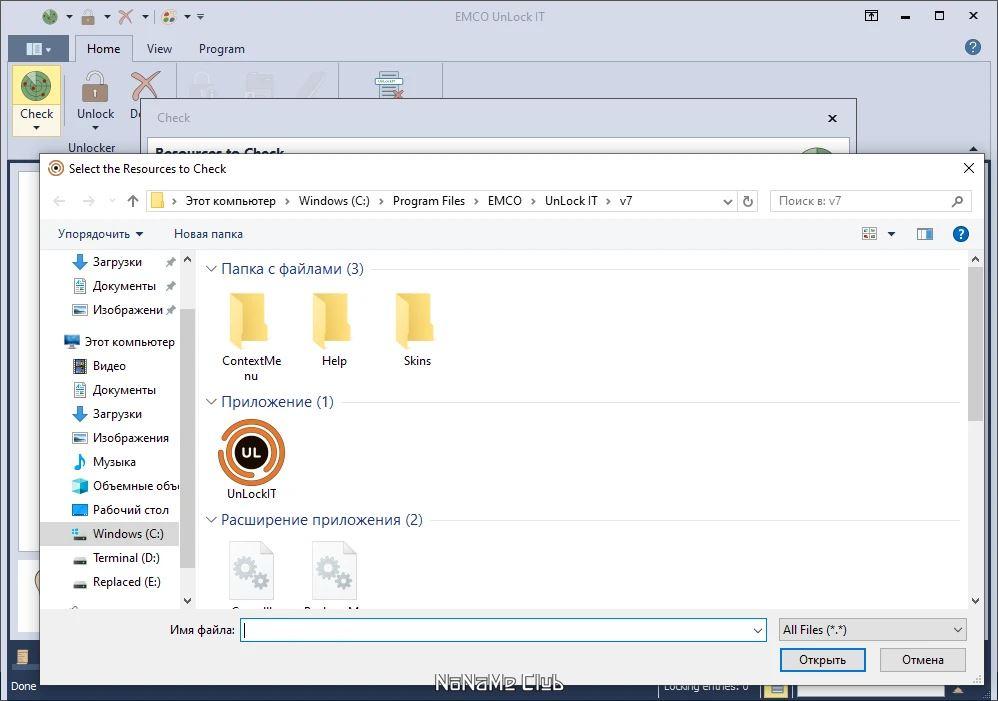998x701 pixels.
Task: Switch to the Program ribbon tab
Action: click(221, 49)
